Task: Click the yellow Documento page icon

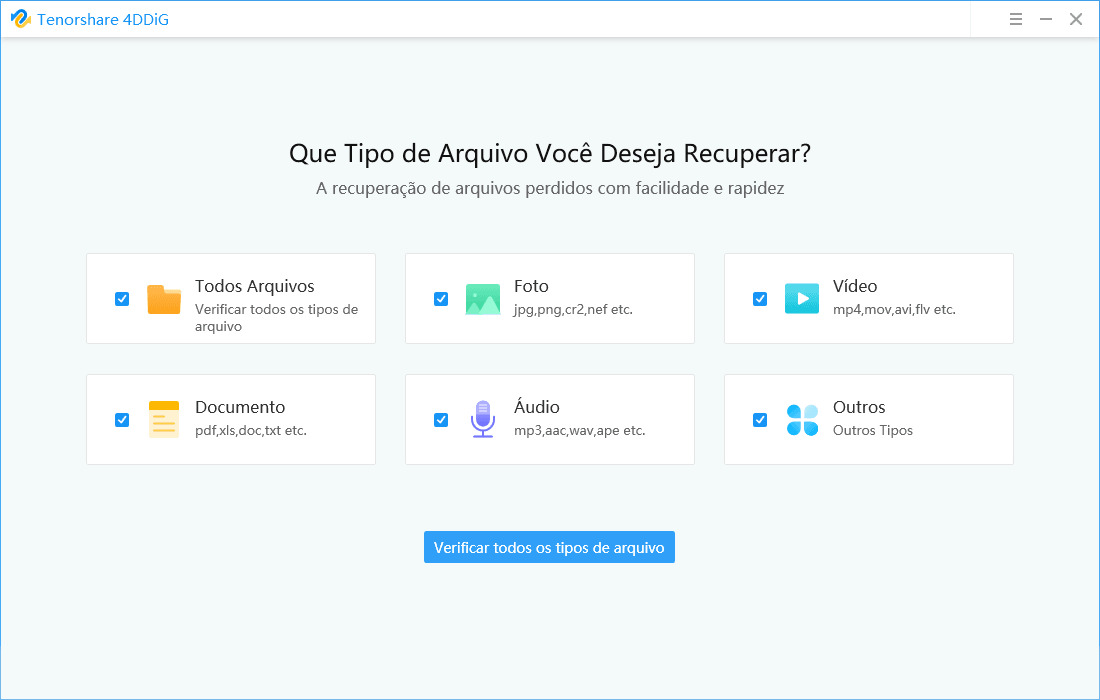Action: pyautogui.click(x=164, y=419)
